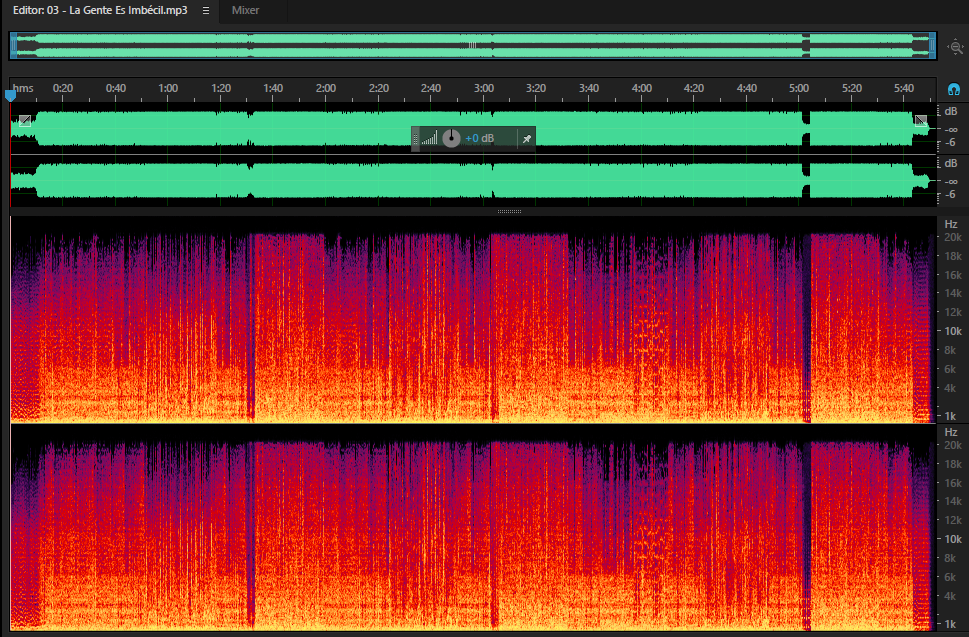Click 1:40 on the time ruler

point(273,88)
